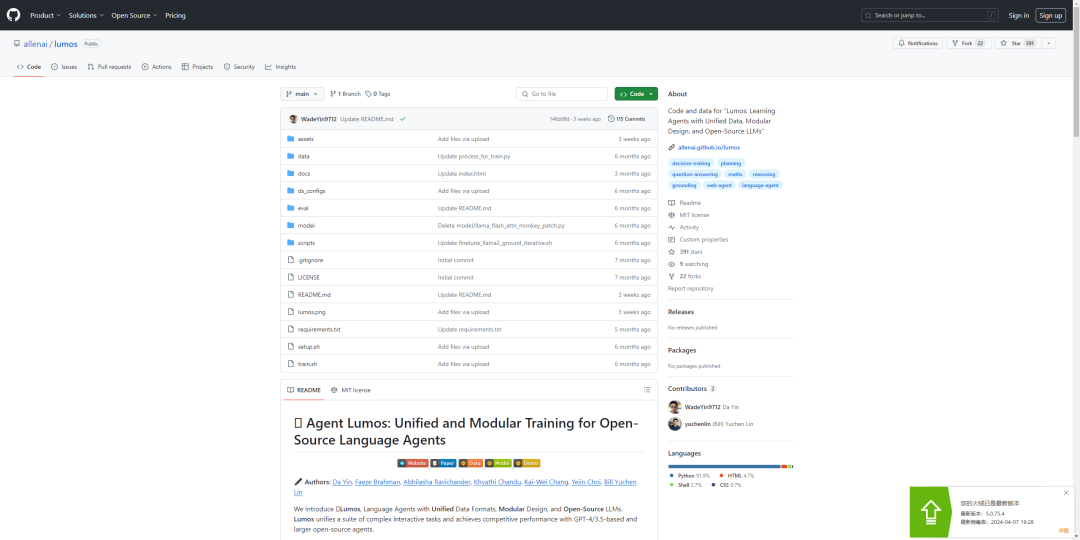
Task: Open the Da Yin author link
Action: [x=342, y=482]
